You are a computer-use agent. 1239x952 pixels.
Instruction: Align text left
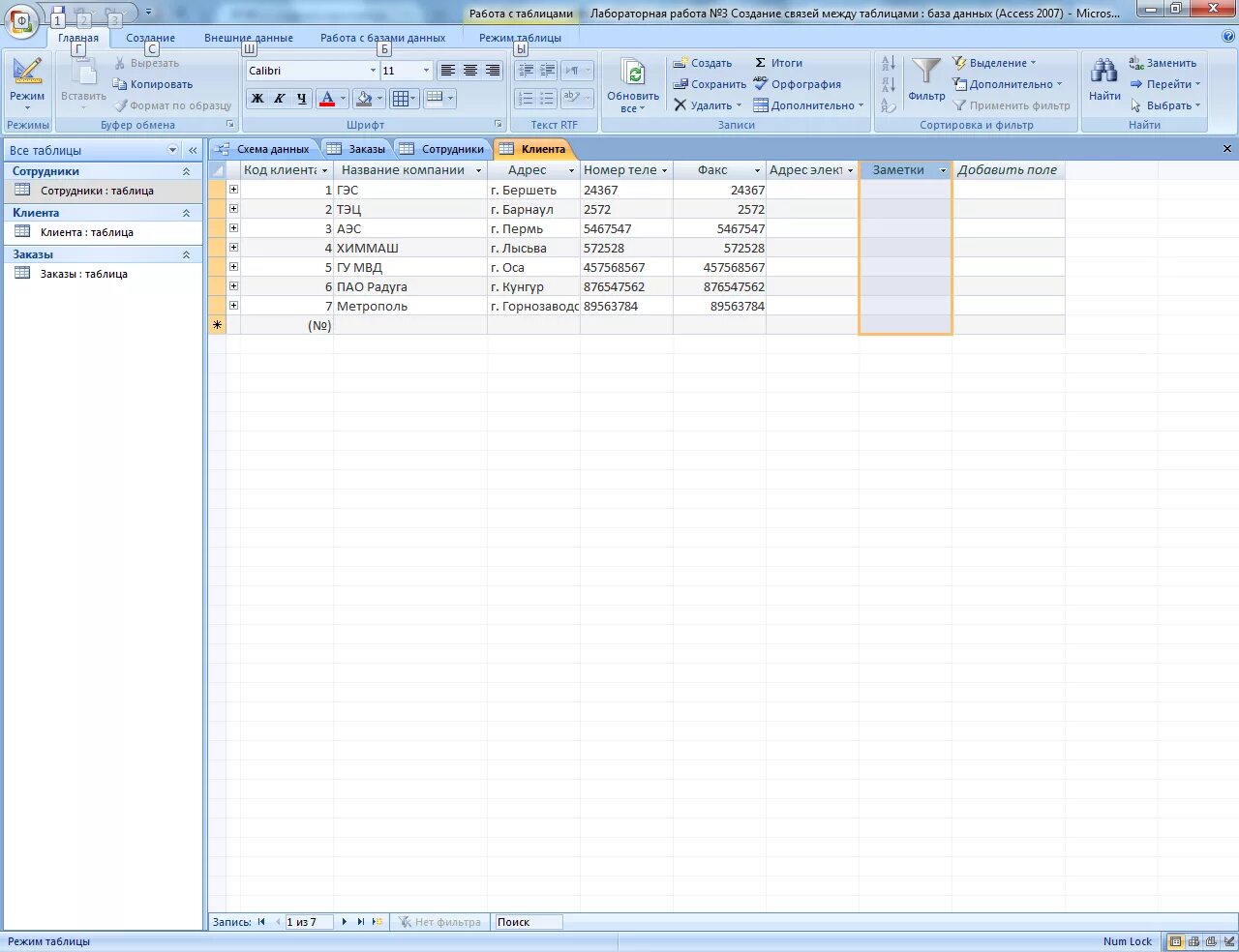pyautogui.click(x=447, y=71)
